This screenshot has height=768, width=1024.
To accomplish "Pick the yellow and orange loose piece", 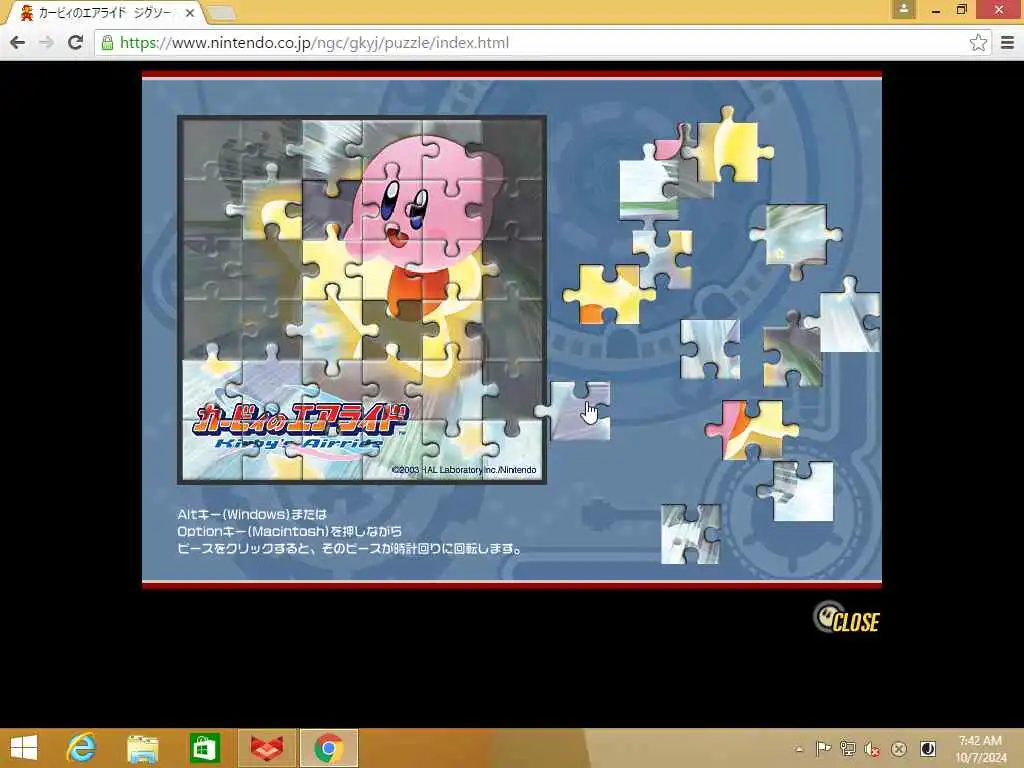I will [x=607, y=294].
